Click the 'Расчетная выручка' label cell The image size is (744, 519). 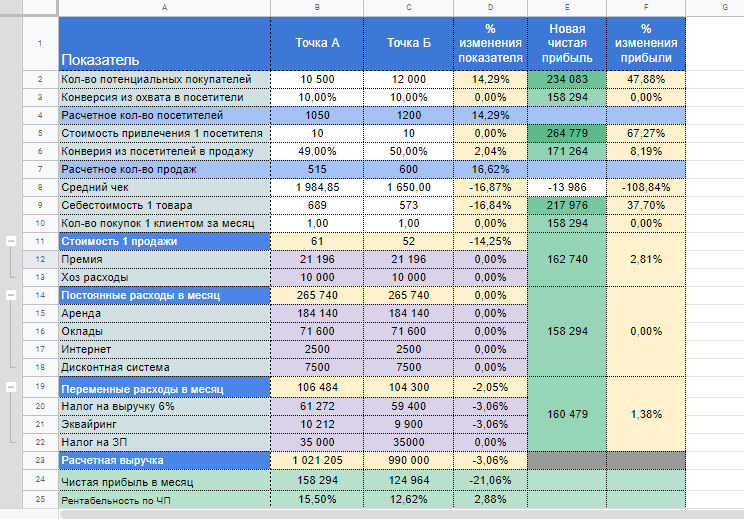pos(165,461)
